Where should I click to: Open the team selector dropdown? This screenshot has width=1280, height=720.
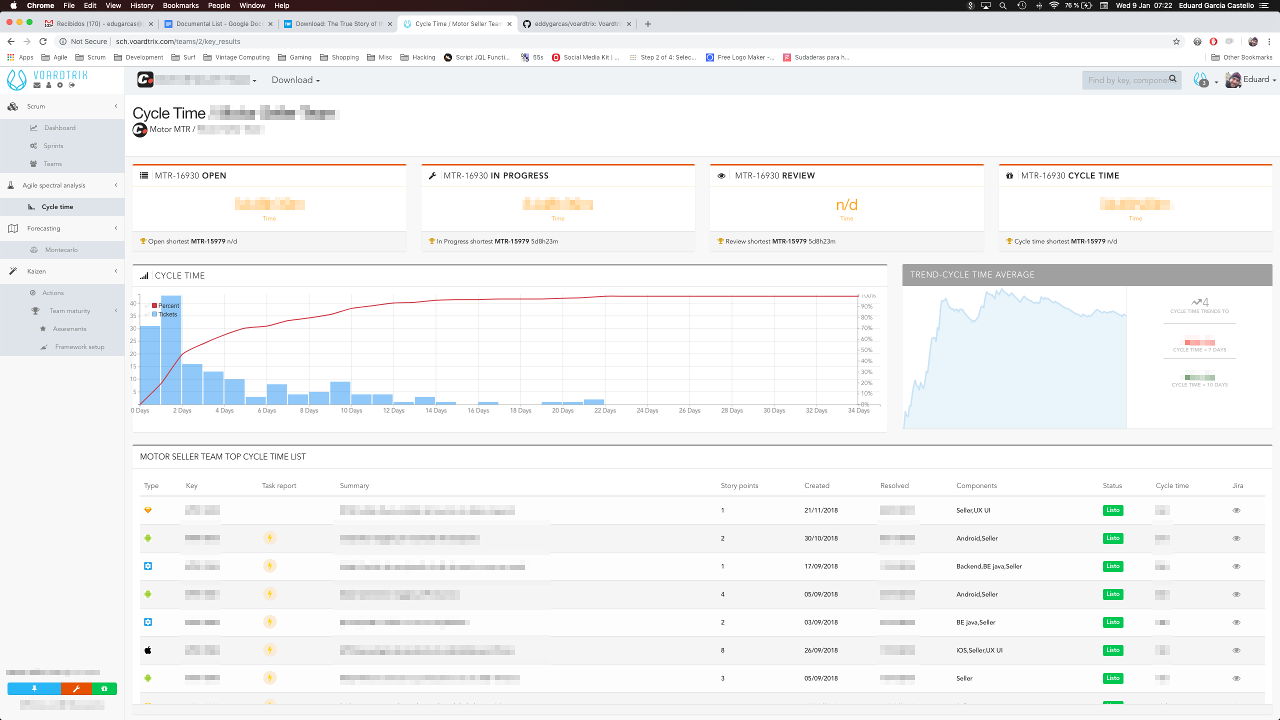pos(196,80)
